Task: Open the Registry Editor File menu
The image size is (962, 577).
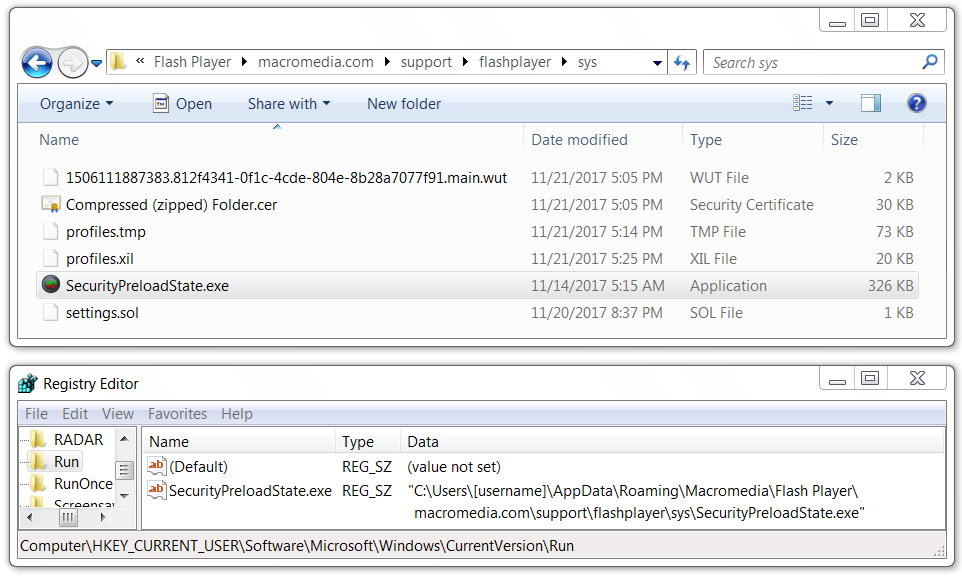Action: 36,414
